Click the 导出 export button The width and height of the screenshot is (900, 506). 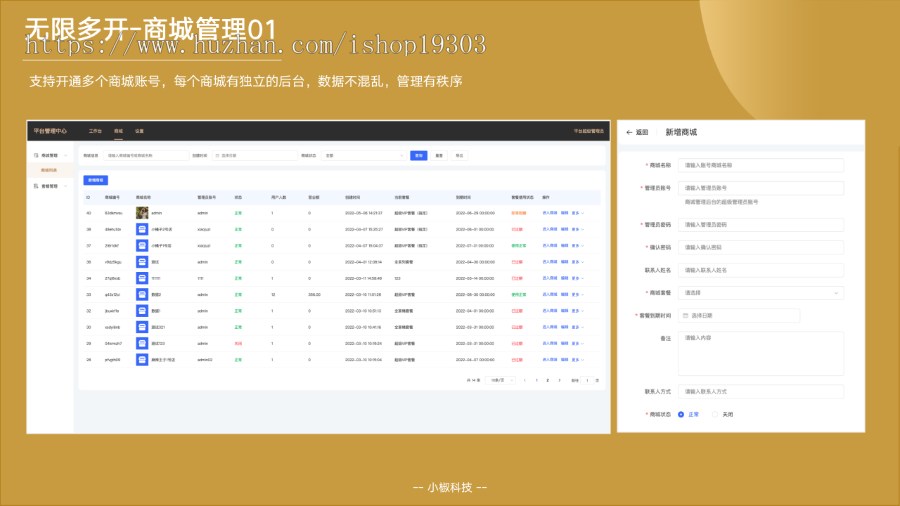tap(459, 155)
